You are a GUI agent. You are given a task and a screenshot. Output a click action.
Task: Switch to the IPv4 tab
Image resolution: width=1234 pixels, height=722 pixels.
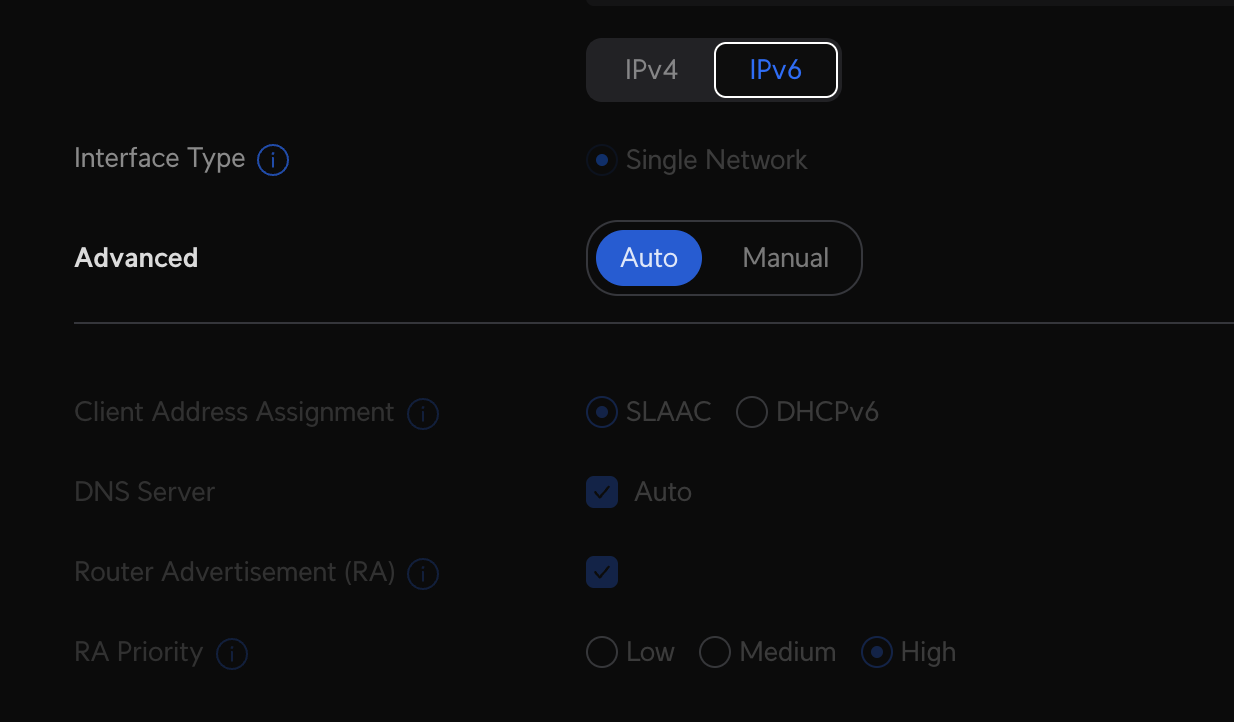pos(650,69)
